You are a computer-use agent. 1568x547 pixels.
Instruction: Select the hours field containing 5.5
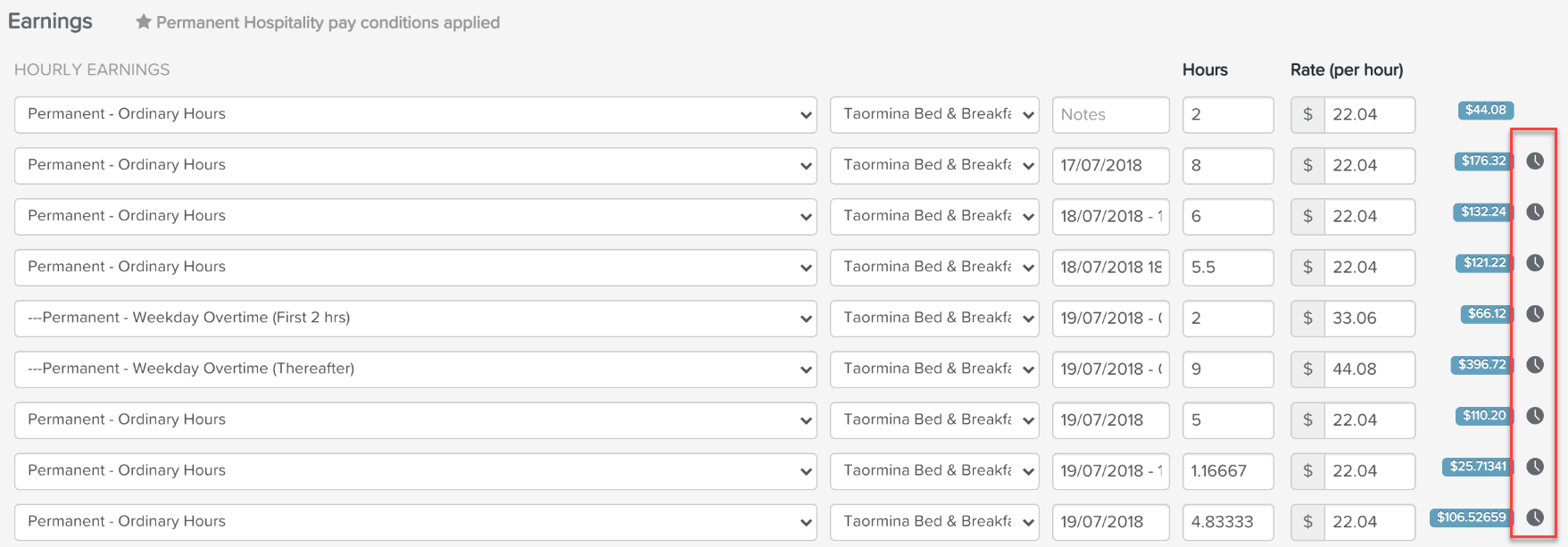click(x=1228, y=268)
